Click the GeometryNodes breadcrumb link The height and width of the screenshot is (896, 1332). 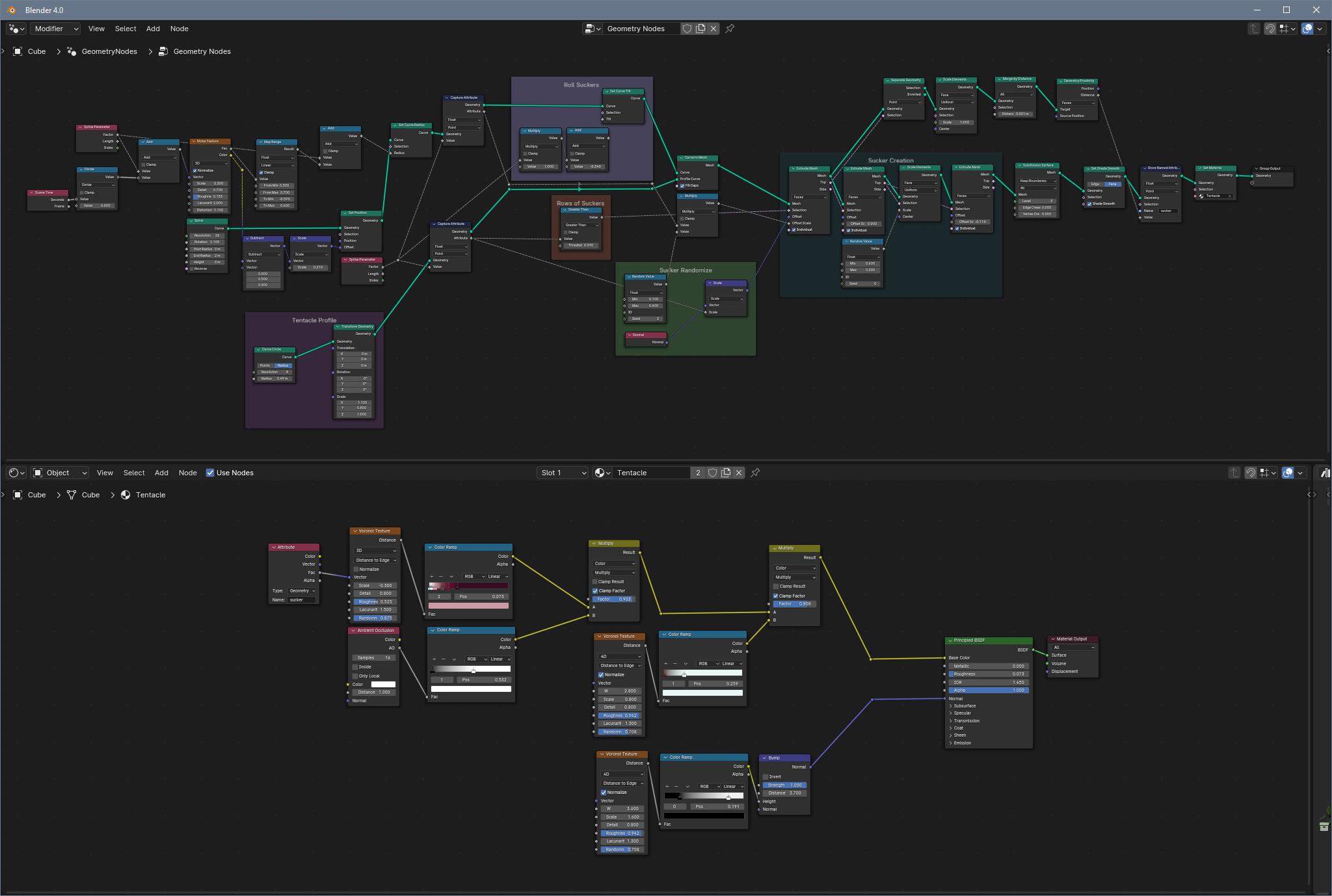point(109,51)
